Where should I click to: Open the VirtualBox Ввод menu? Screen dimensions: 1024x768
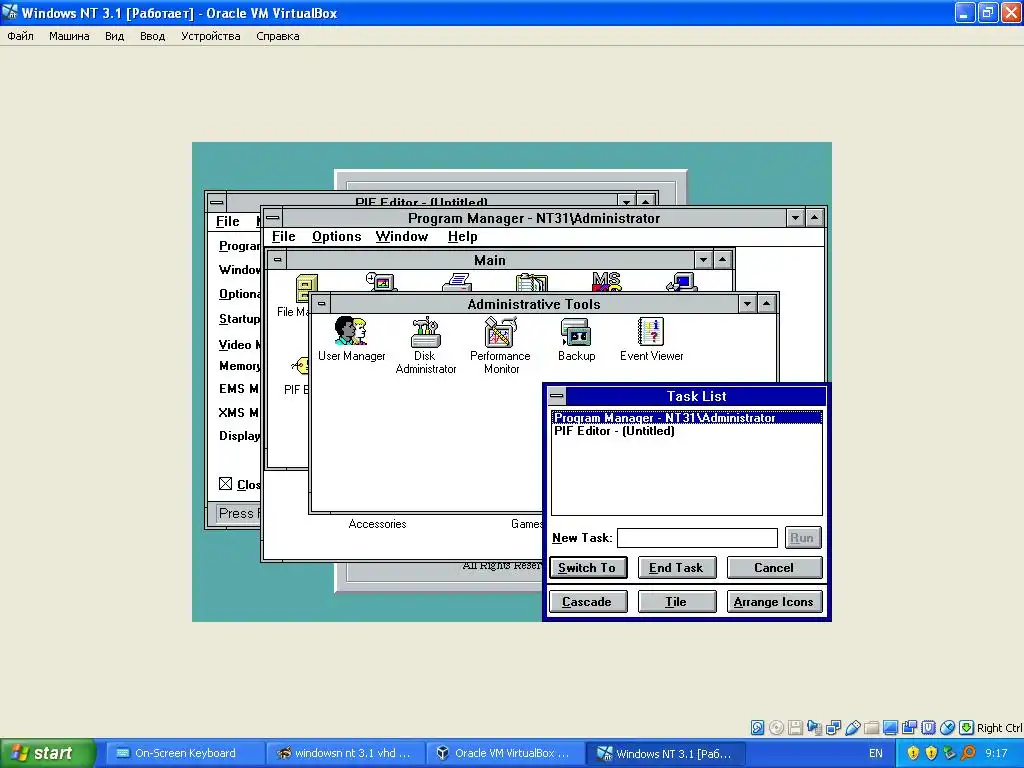[x=152, y=36]
